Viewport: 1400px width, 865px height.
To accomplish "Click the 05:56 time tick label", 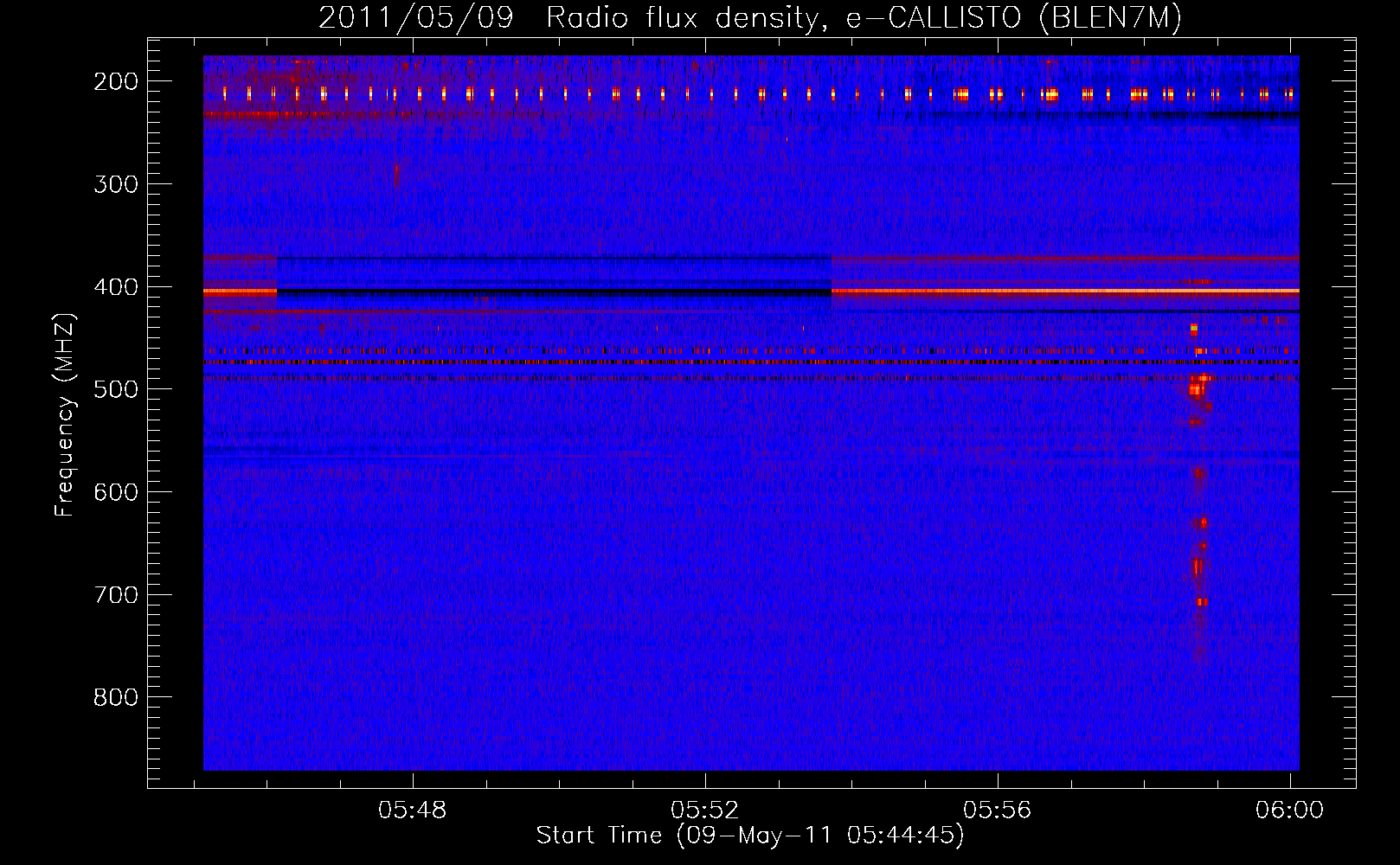I will (x=998, y=811).
